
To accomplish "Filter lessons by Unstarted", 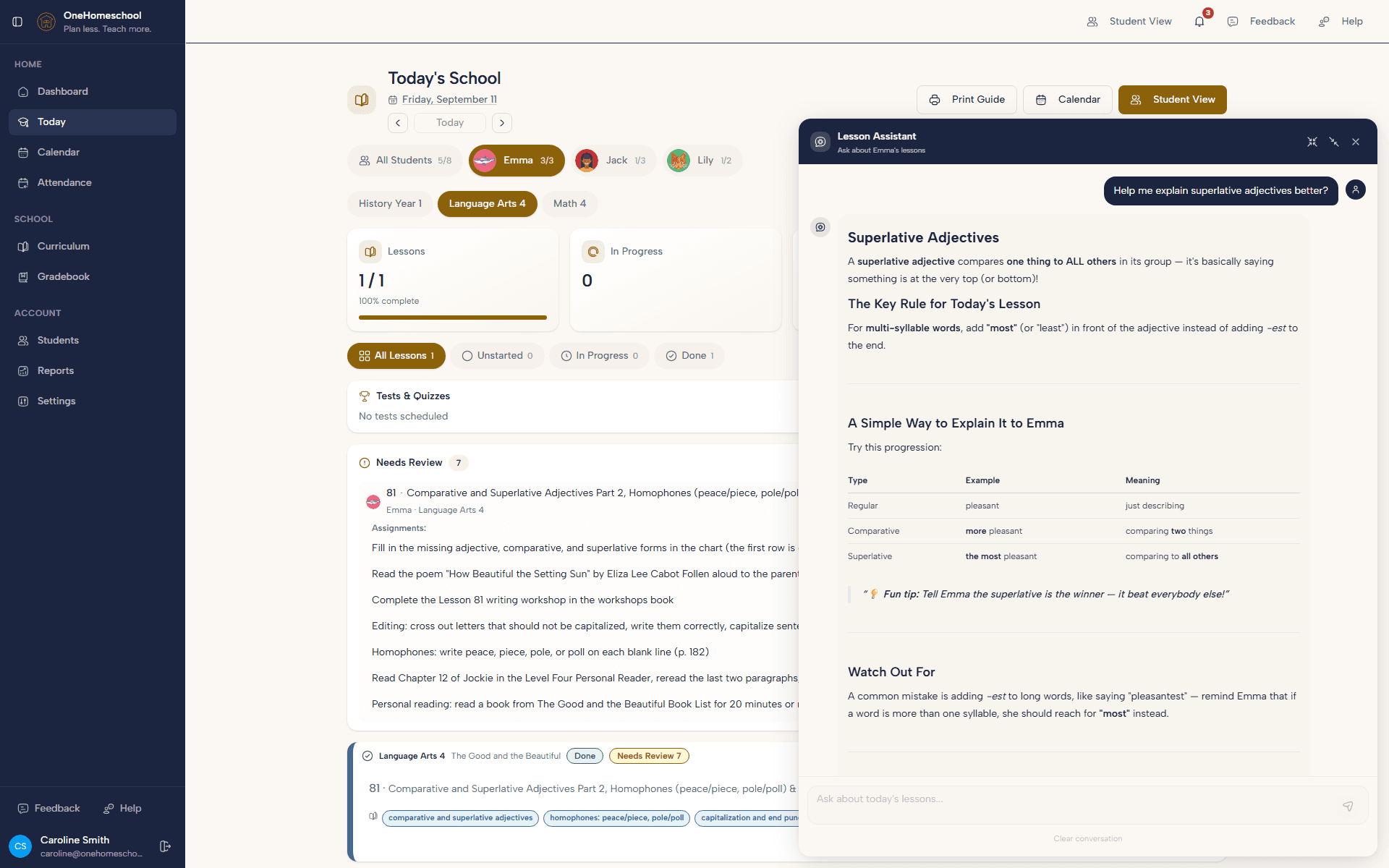I will point(498,356).
